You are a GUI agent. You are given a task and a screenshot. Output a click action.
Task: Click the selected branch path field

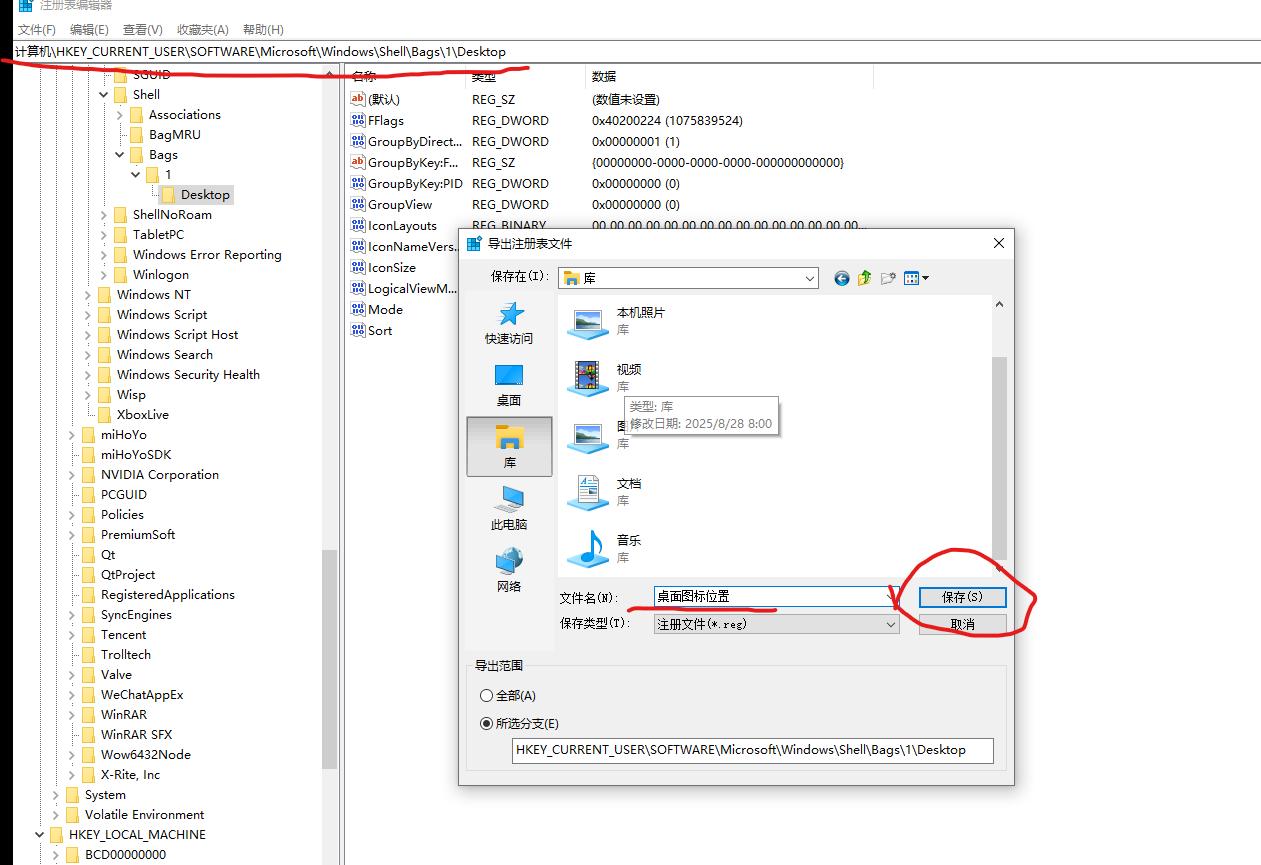[753, 750]
